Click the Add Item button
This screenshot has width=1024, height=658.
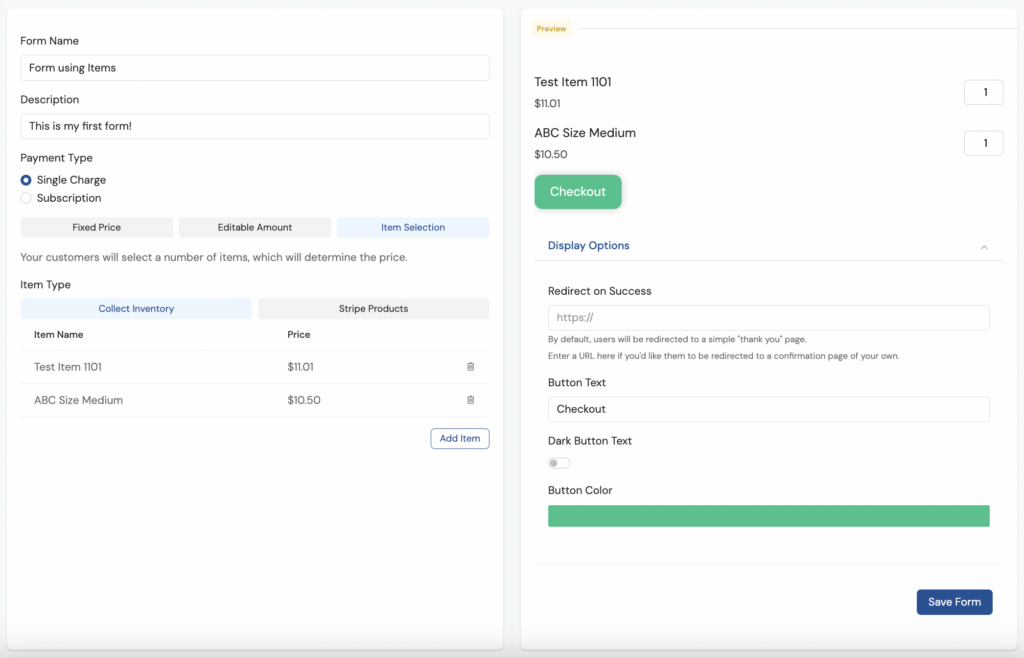[459, 438]
